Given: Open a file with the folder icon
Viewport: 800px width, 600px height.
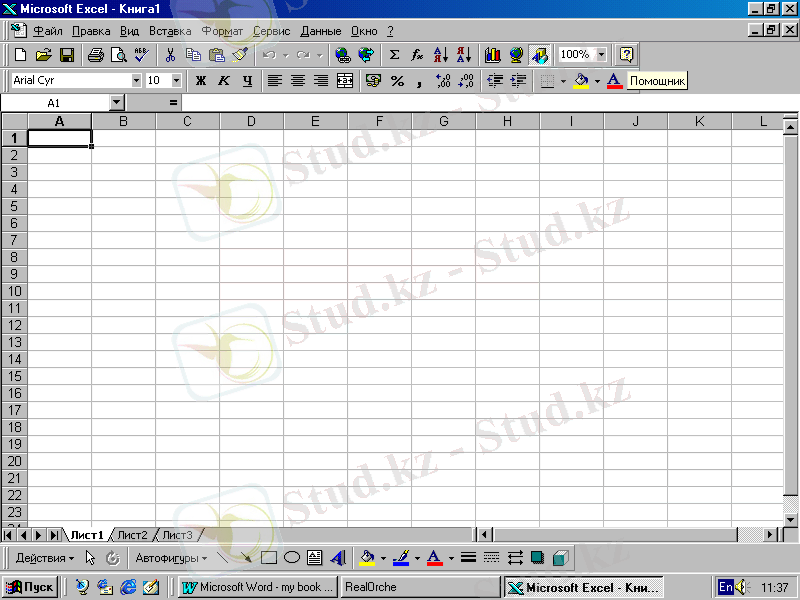Looking at the screenshot, I should [44, 55].
